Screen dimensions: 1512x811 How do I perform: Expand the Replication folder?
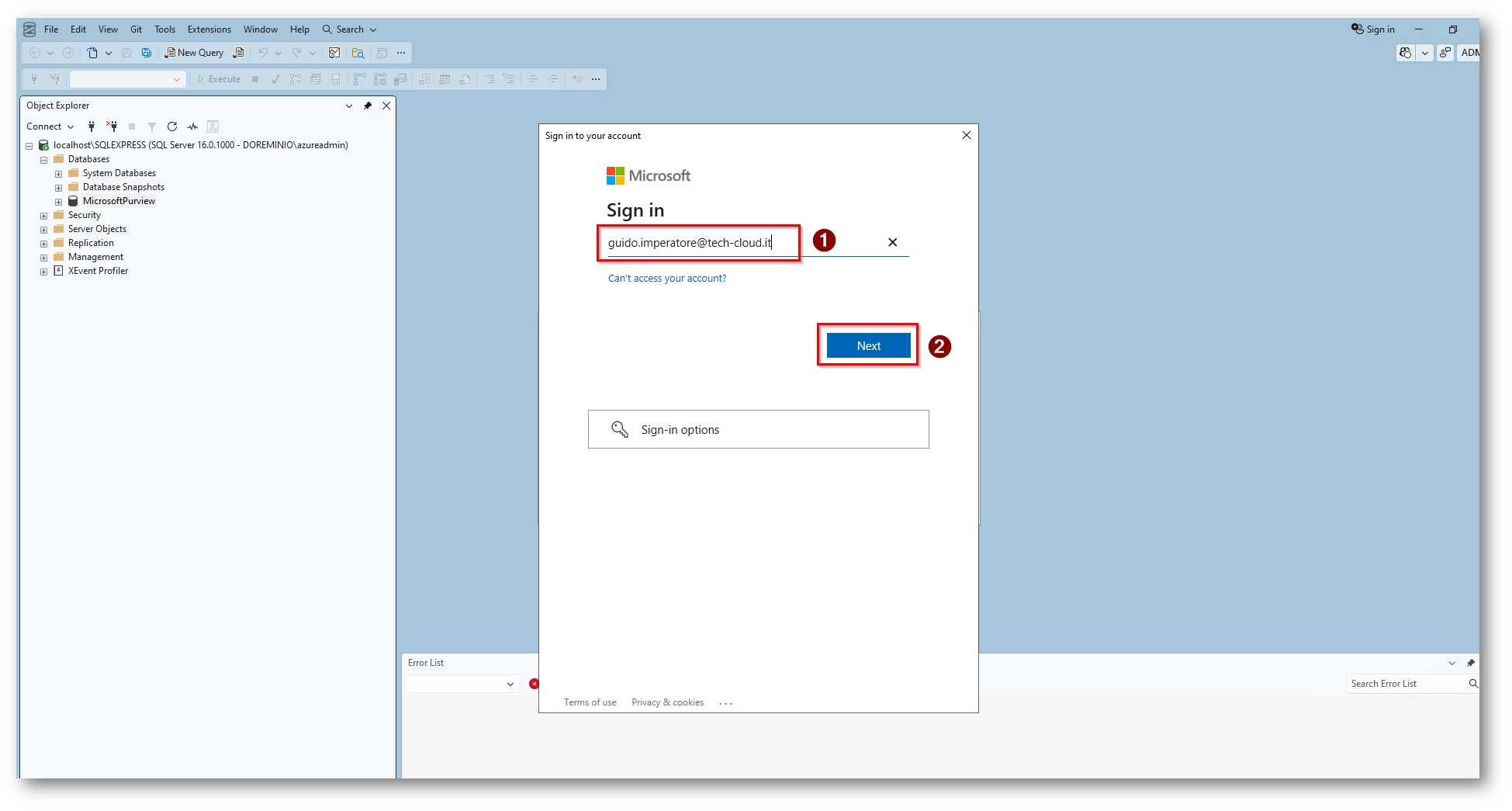[x=44, y=244]
